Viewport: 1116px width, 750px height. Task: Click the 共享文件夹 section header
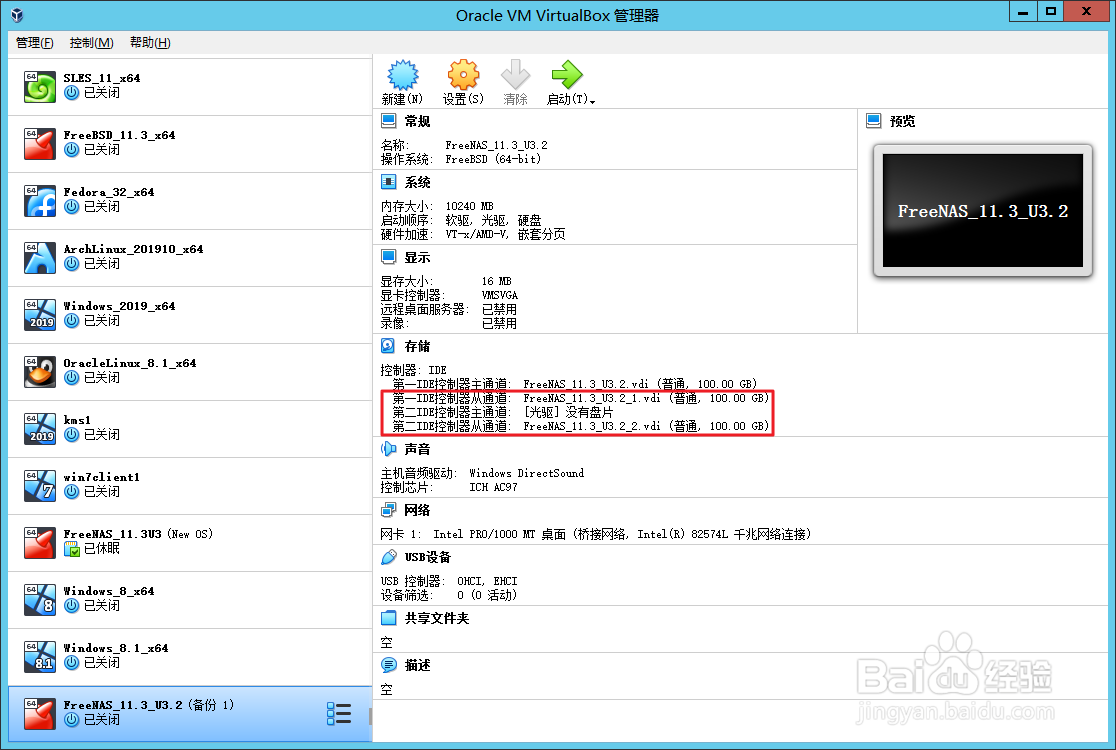pos(437,618)
